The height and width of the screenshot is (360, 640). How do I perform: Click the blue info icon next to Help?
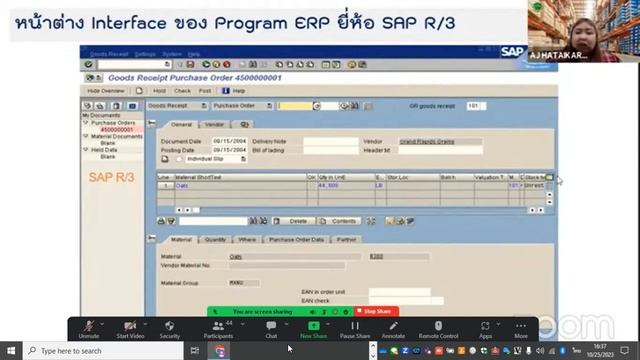(x=226, y=91)
